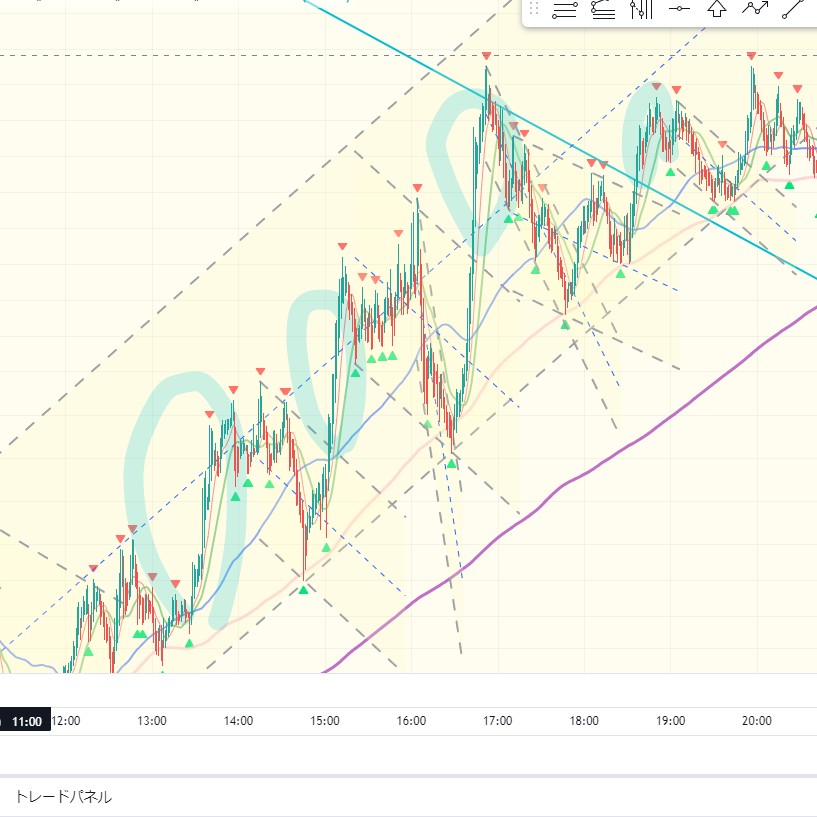Select the zigzag Path arrow tool
Viewport: 817px width, 817px height.
click(x=754, y=10)
